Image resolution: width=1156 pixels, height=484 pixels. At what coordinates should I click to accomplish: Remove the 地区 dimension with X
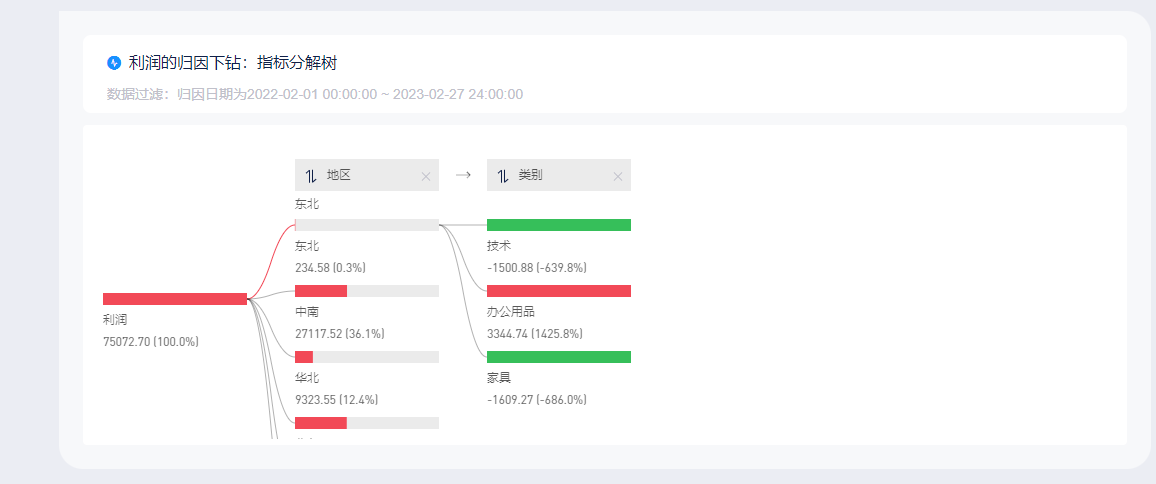tap(425, 177)
